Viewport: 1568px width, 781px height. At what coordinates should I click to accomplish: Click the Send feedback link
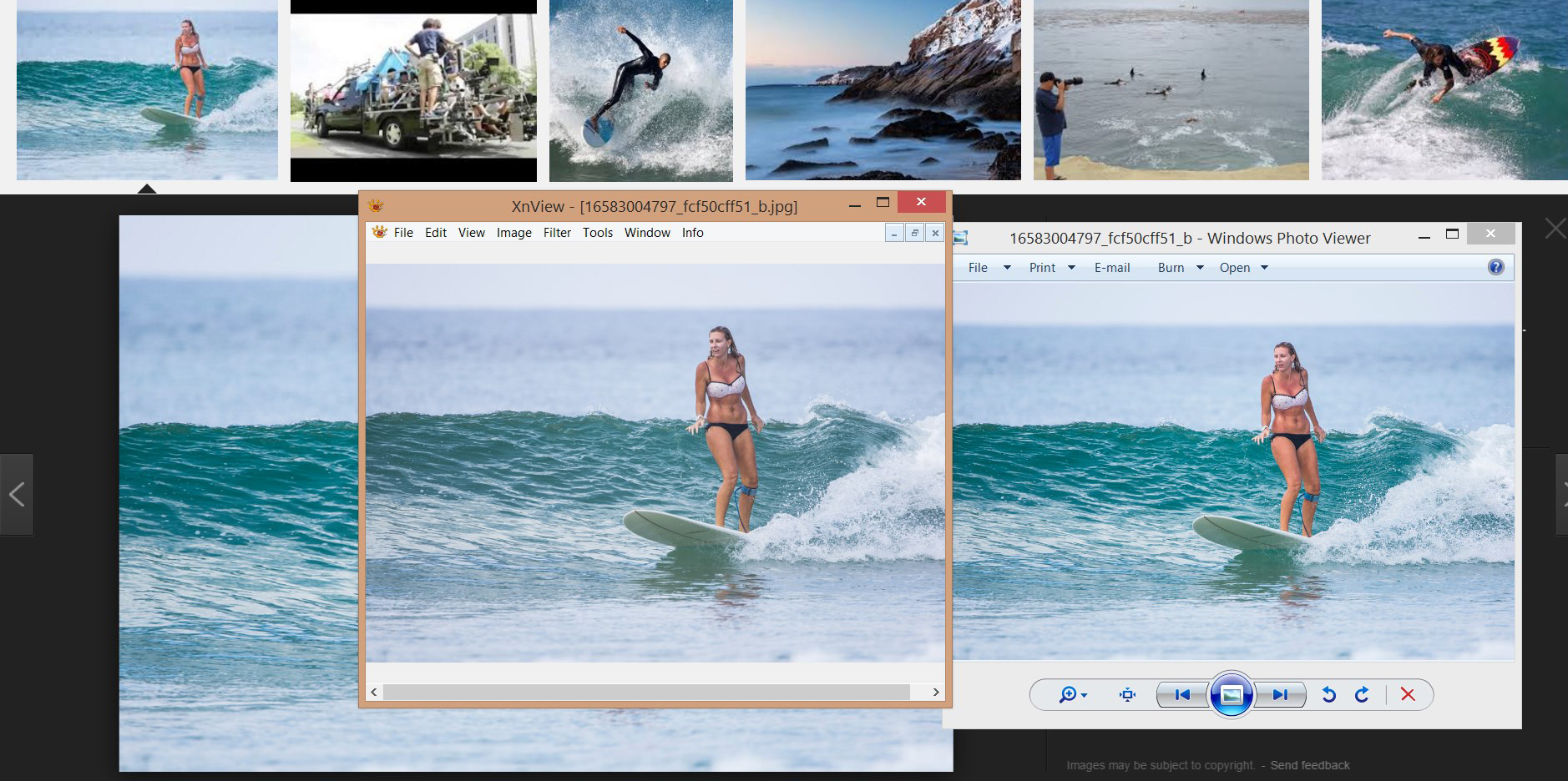click(1309, 765)
